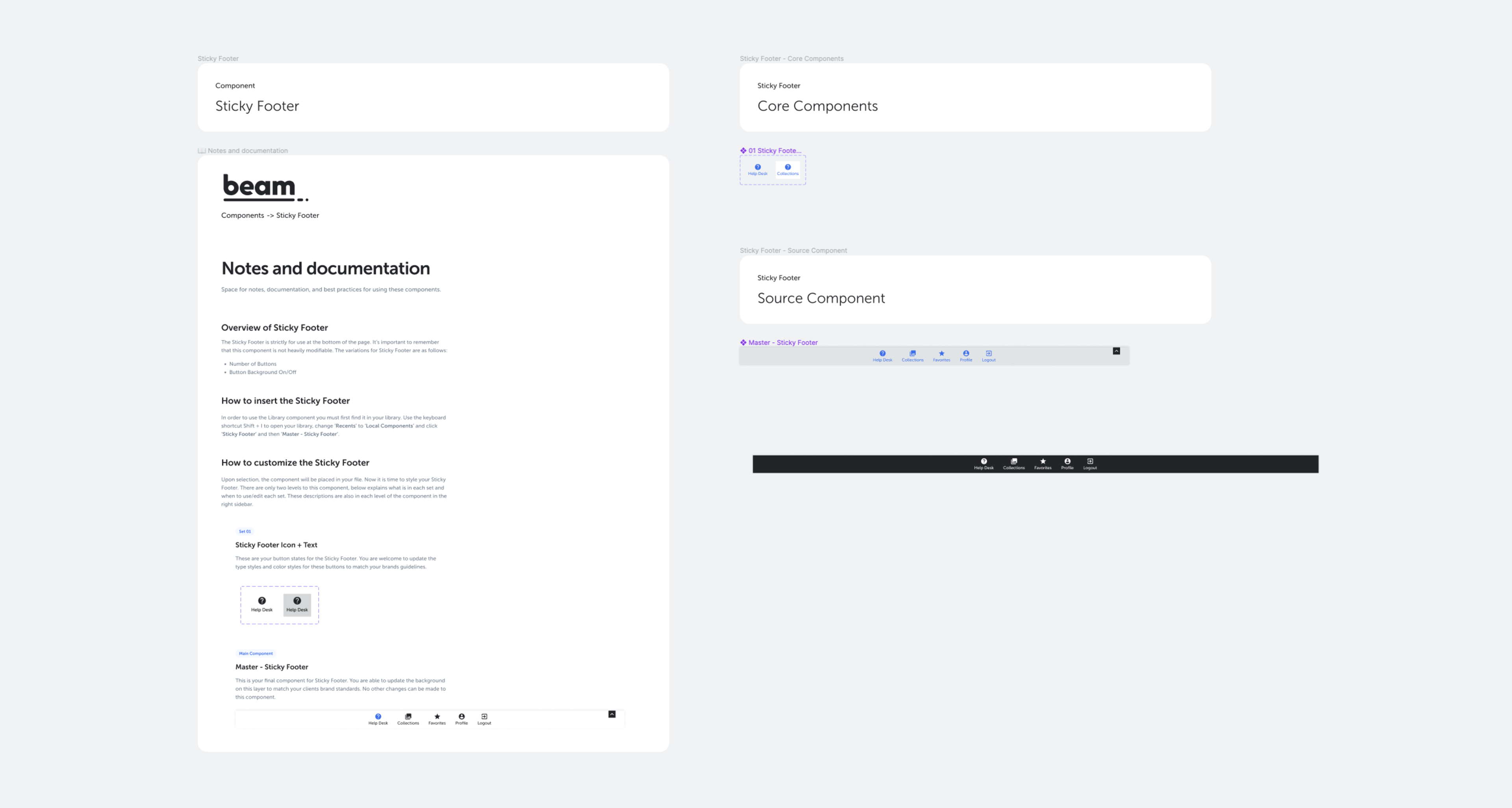Click blue Collections icon in master footer
This screenshot has height=808, width=1512.
pos(912,353)
